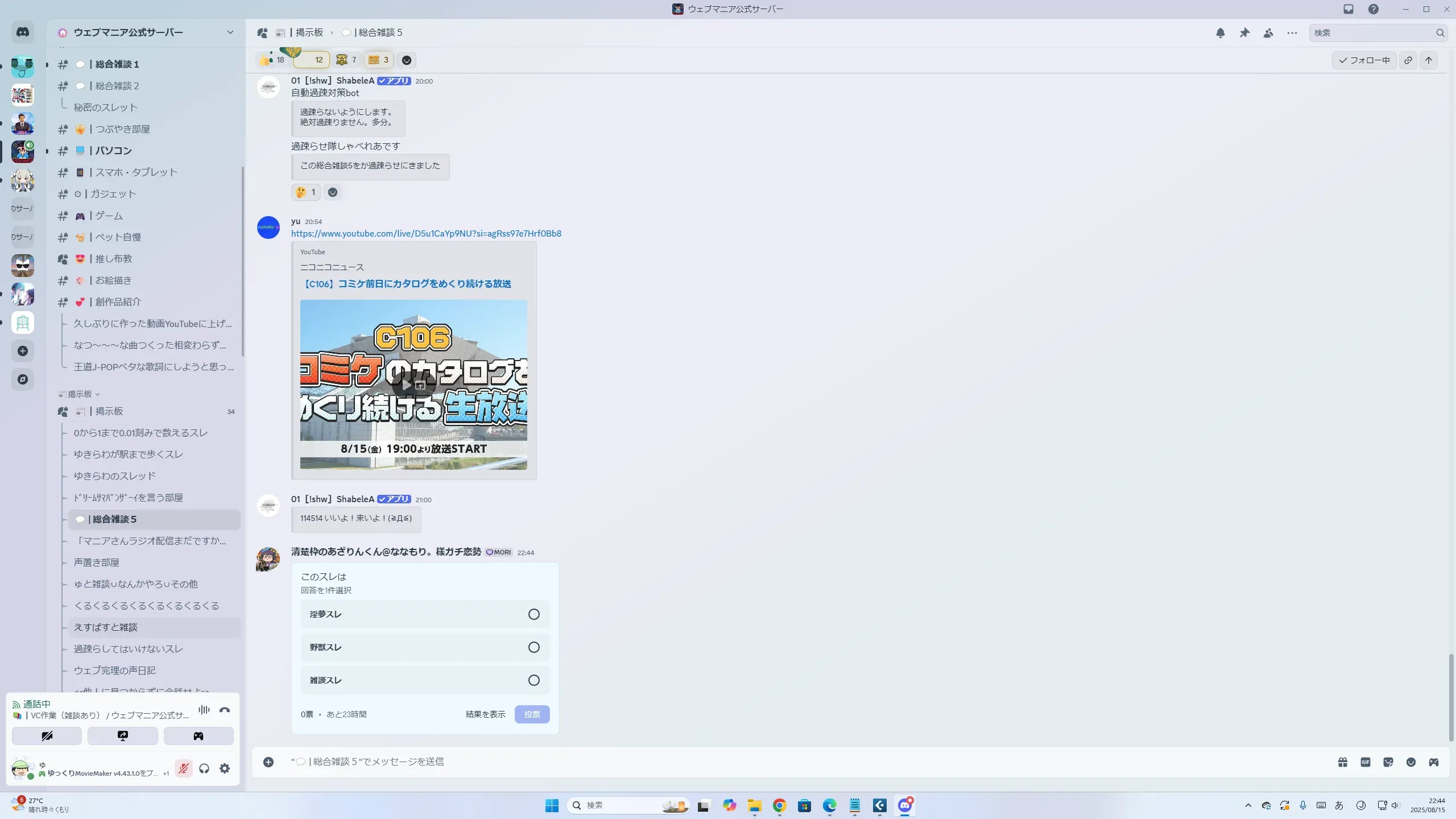The image size is (1456, 819).
Task: Switch to the パソコン channel
Action: point(113,151)
